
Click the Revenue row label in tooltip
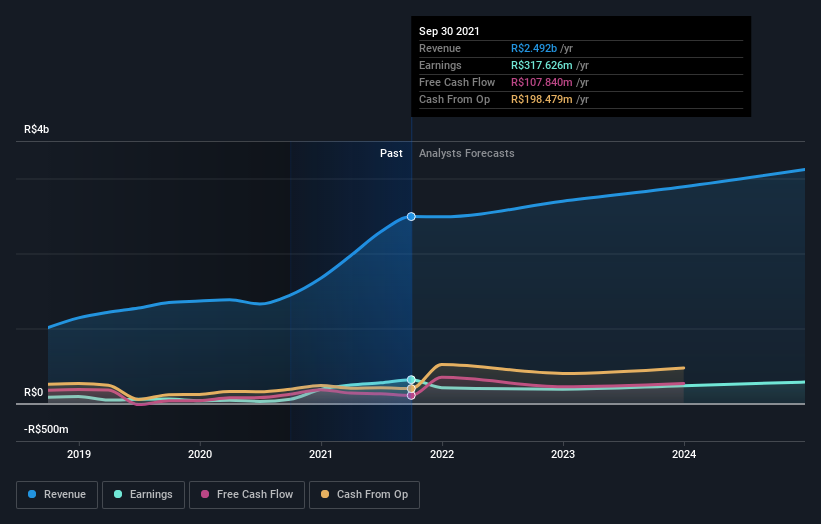tap(440, 48)
